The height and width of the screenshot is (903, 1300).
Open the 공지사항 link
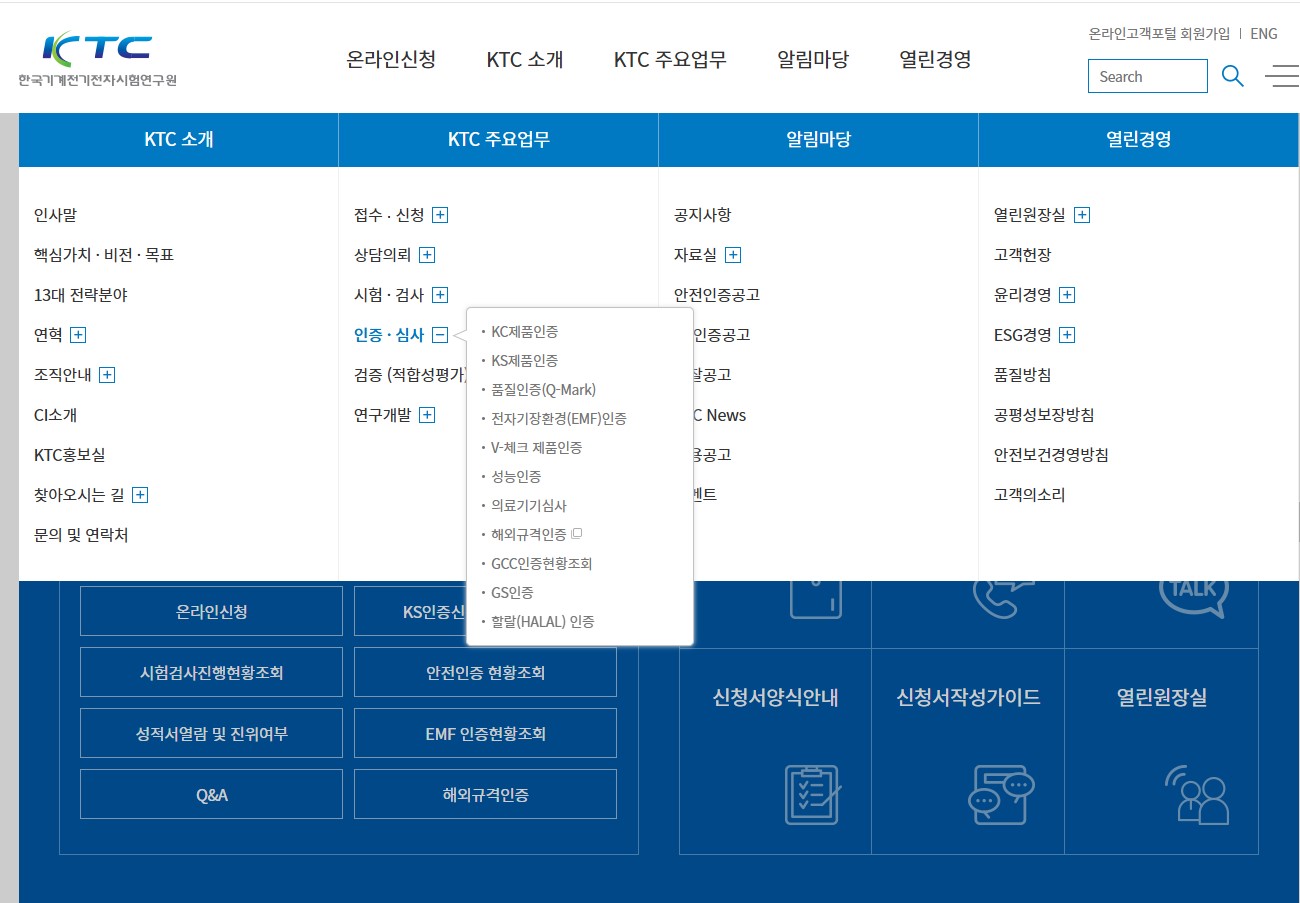pos(702,215)
